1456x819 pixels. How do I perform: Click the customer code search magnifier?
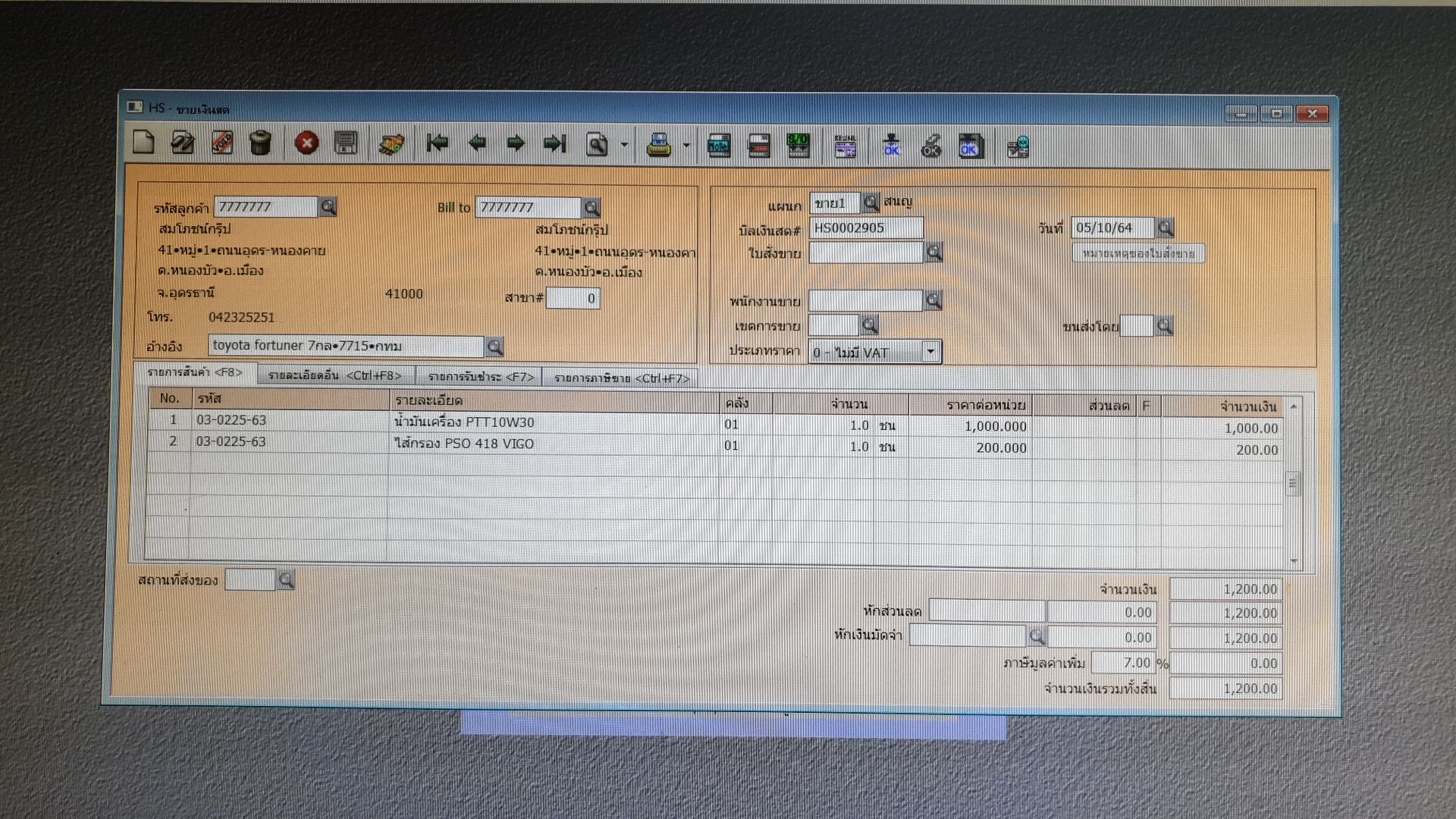coord(328,206)
